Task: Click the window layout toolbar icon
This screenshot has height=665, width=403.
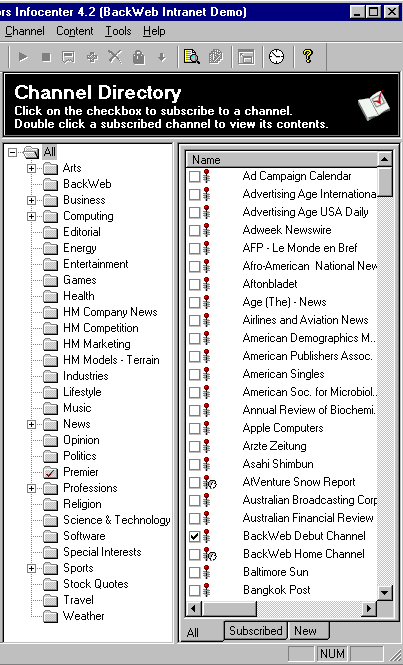Action: (246, 57)
